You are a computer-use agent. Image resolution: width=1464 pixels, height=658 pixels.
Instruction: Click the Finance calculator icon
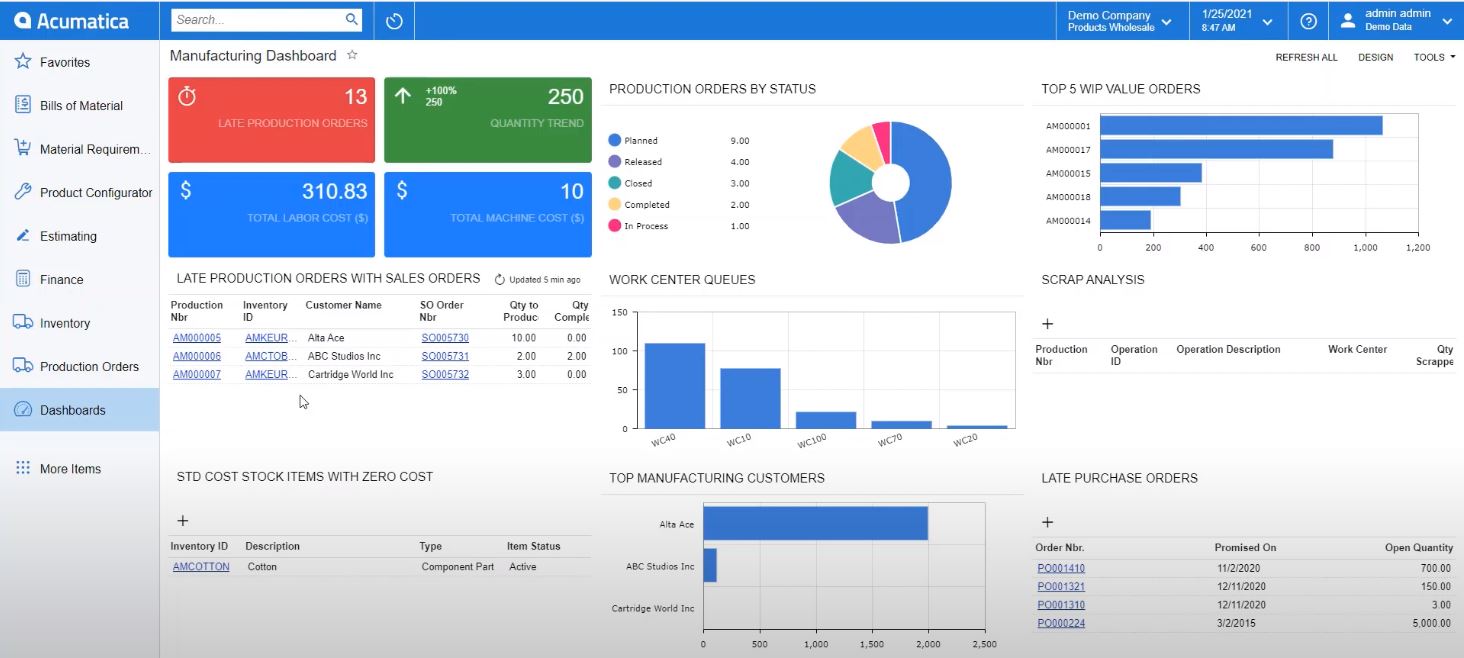[x=23, y=279]
